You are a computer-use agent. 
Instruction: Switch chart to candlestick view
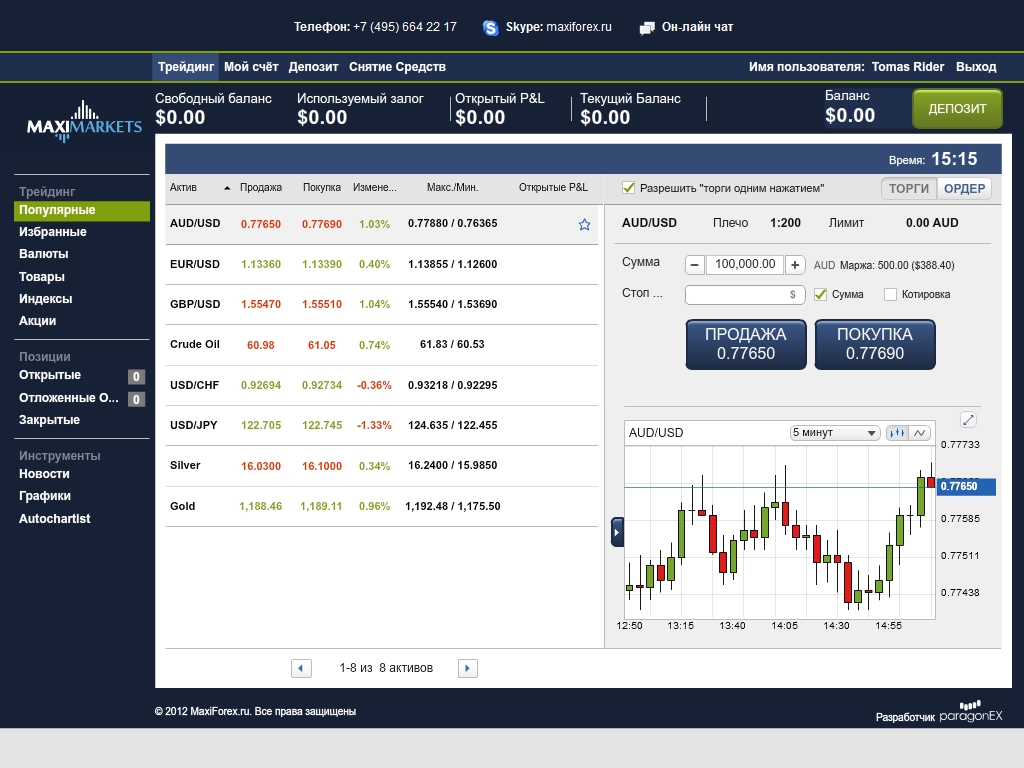(x=897, y=433)
